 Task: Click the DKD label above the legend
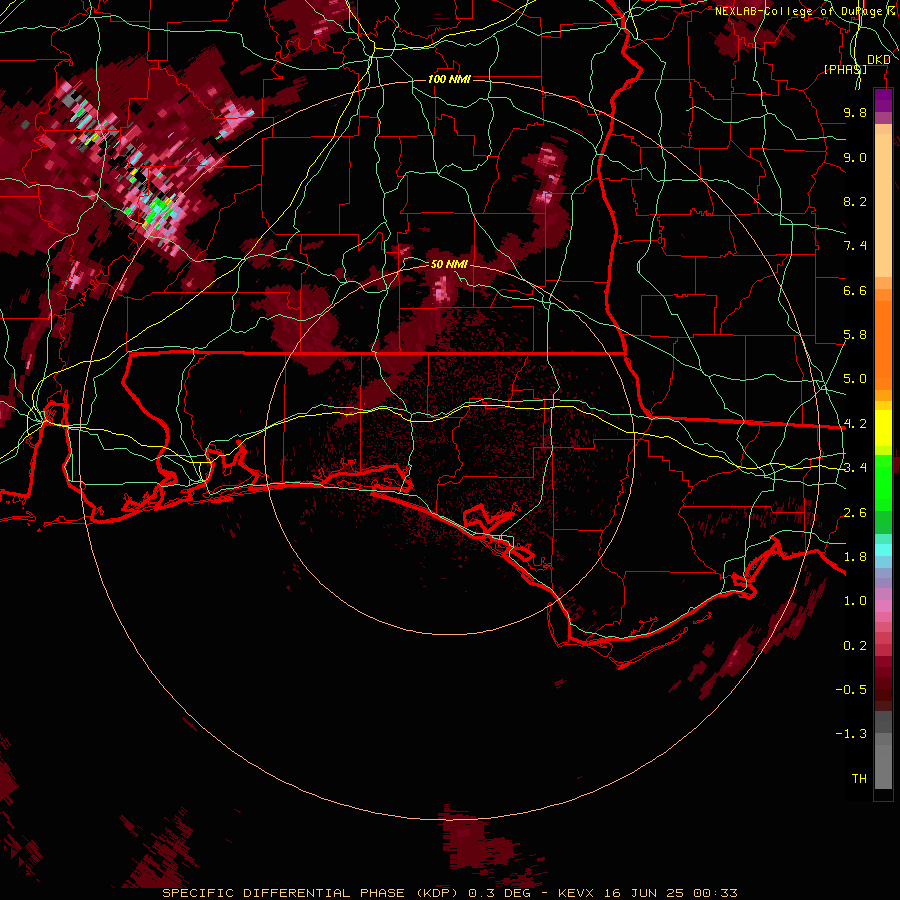(878, 59)
